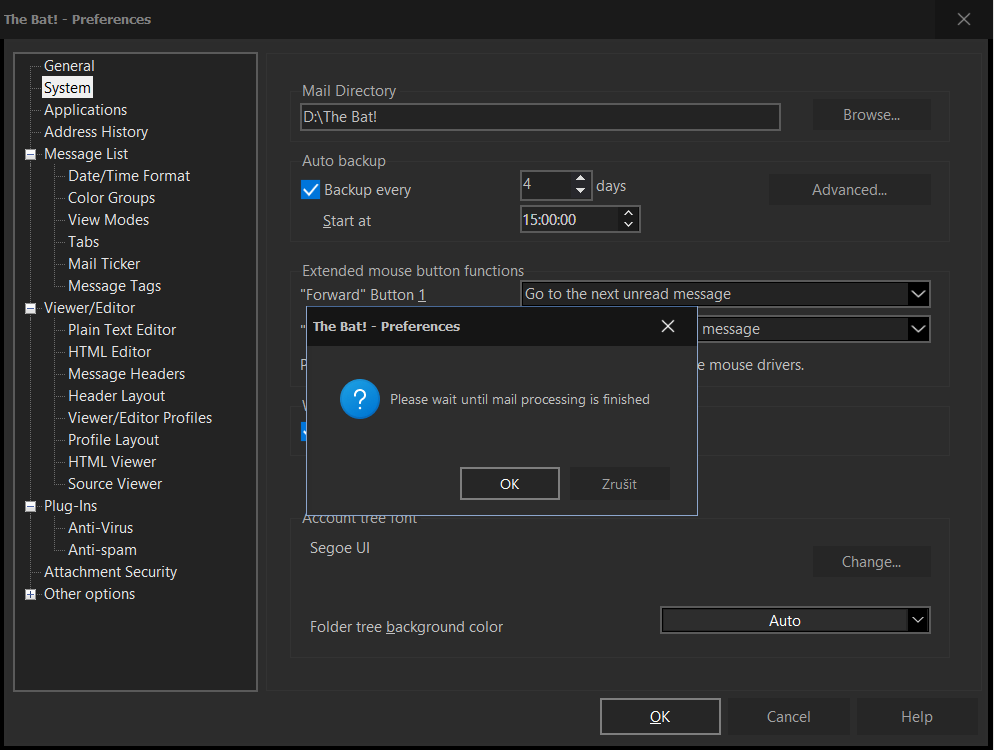Open Mail Ticker settings

104,264
